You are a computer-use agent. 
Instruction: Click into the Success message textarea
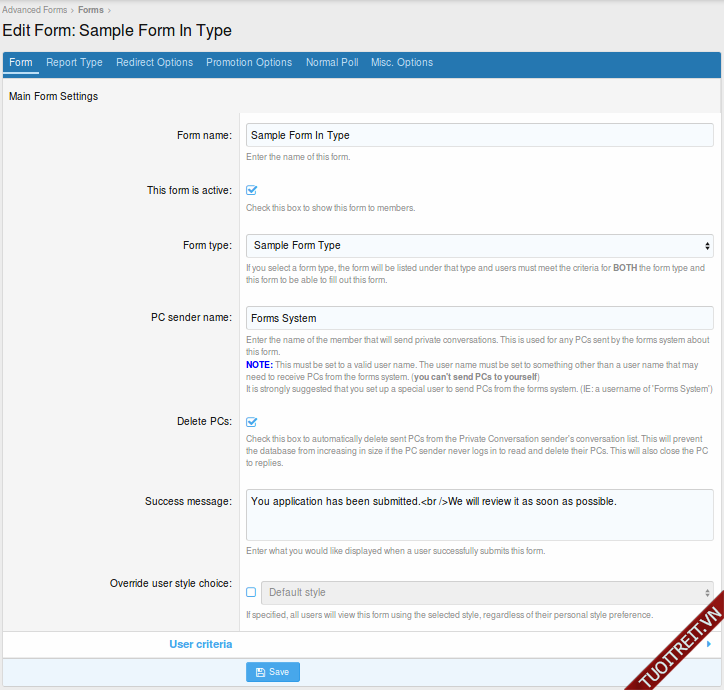tap(479, 515)
